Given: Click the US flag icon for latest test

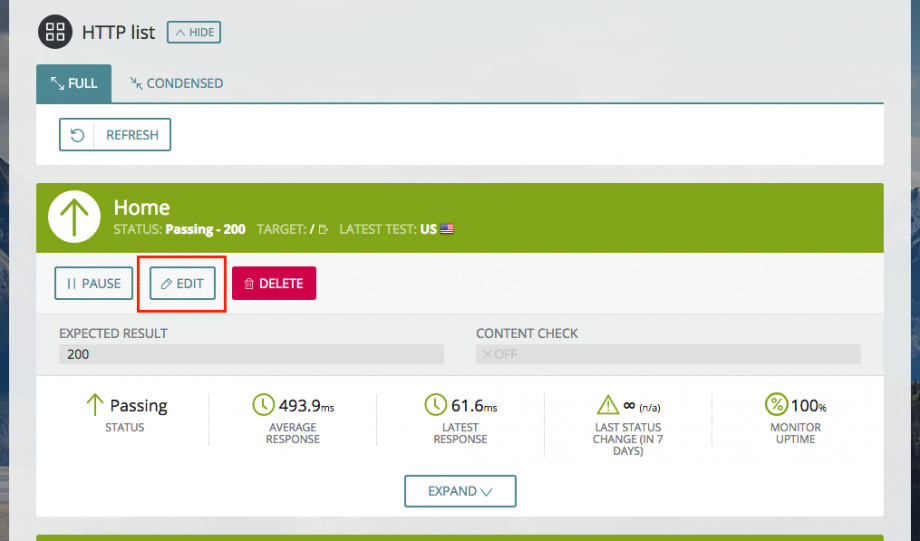Looking at the screenshot, I should point(447,229).
